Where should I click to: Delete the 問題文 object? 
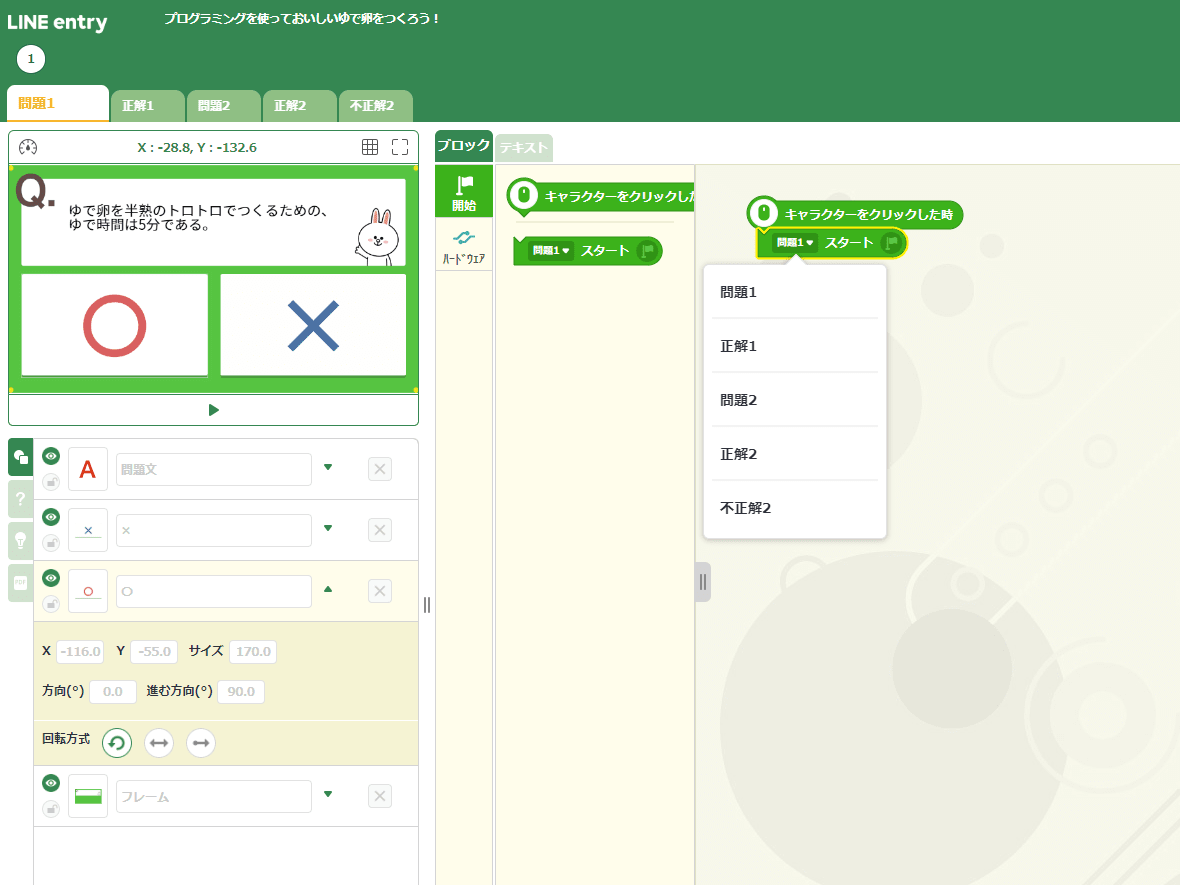click(x=380, y=470)
